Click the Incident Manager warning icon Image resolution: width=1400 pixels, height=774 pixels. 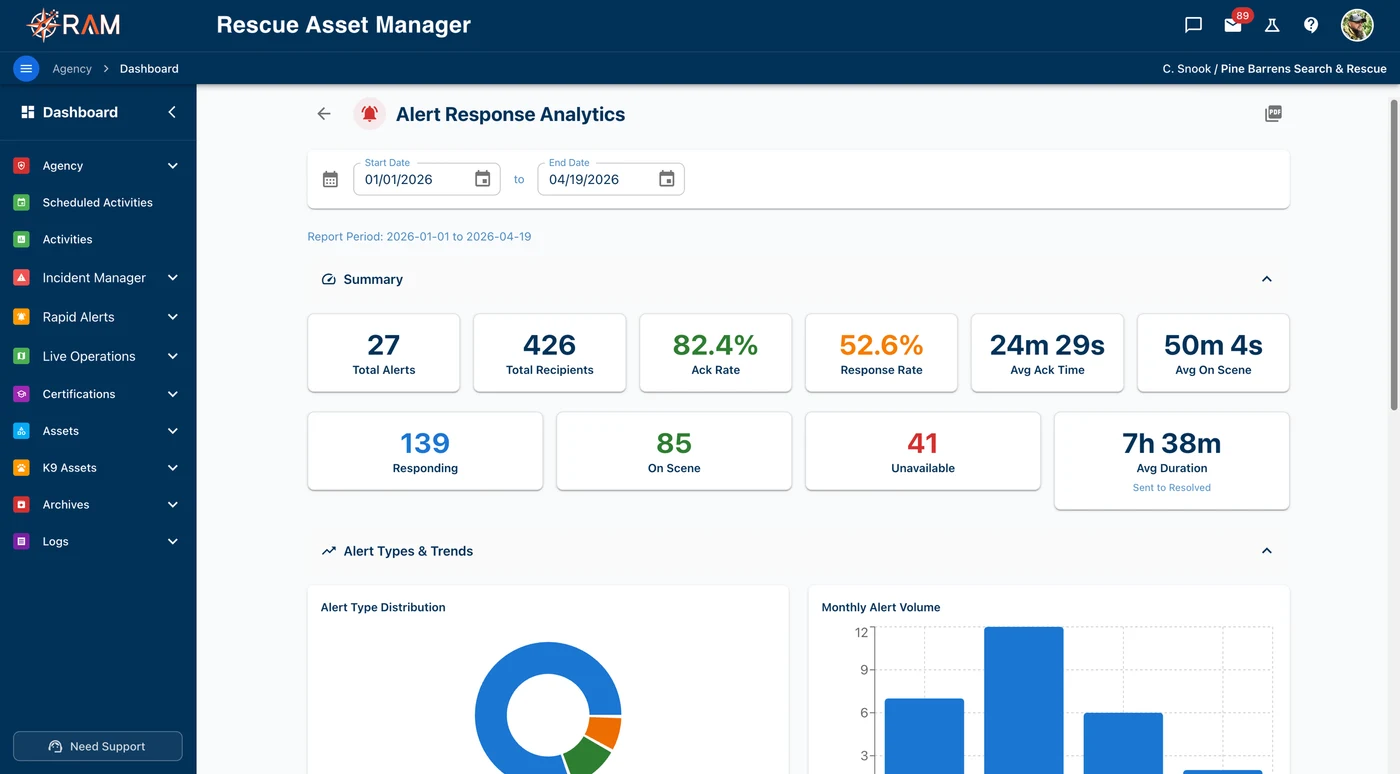click(x=21, y=278)
